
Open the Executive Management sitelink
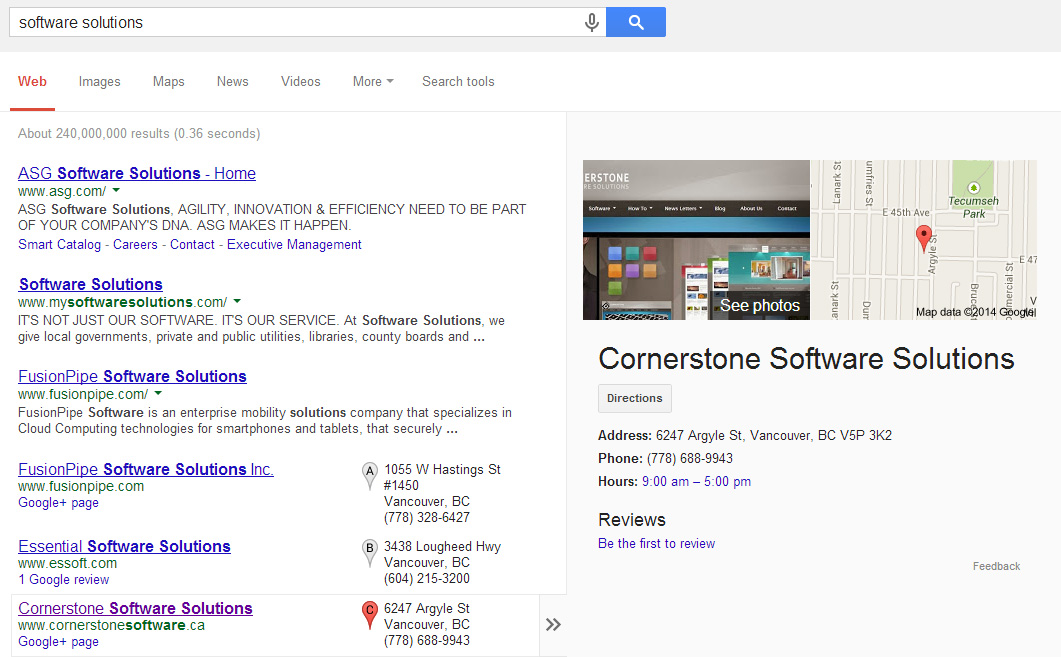pos(294,244)
